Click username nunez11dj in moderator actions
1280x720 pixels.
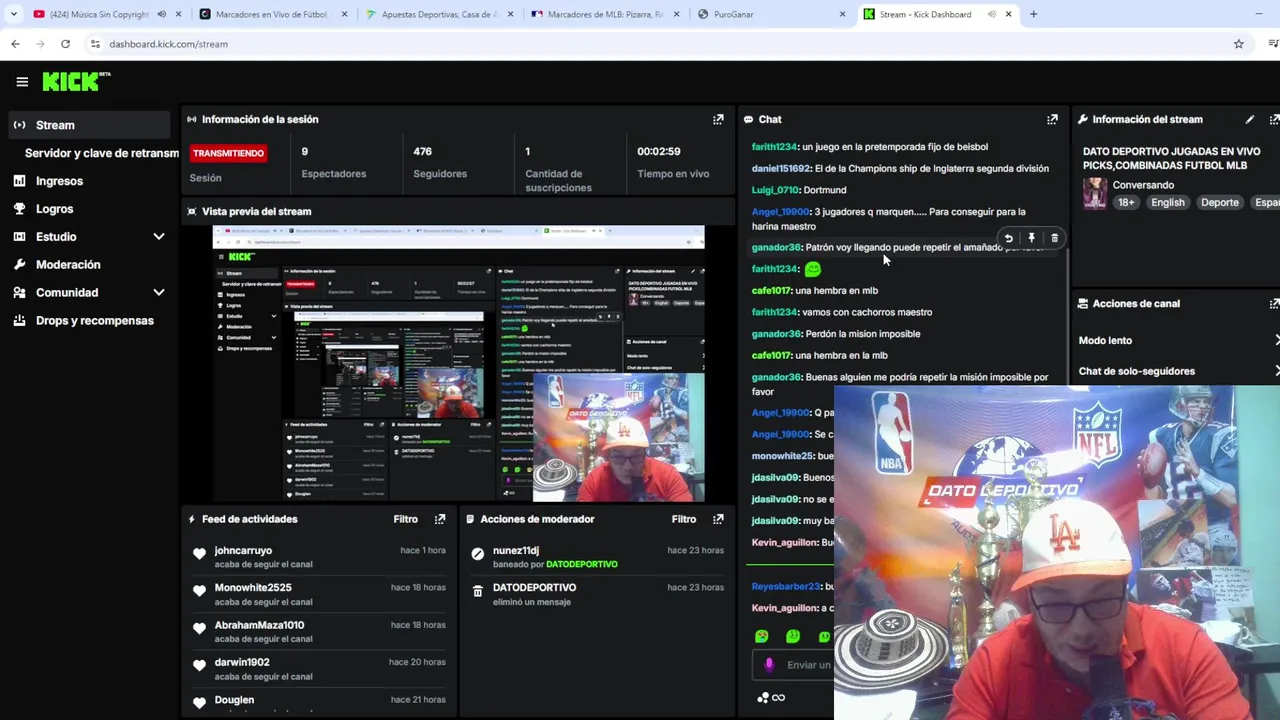(516, 550)
